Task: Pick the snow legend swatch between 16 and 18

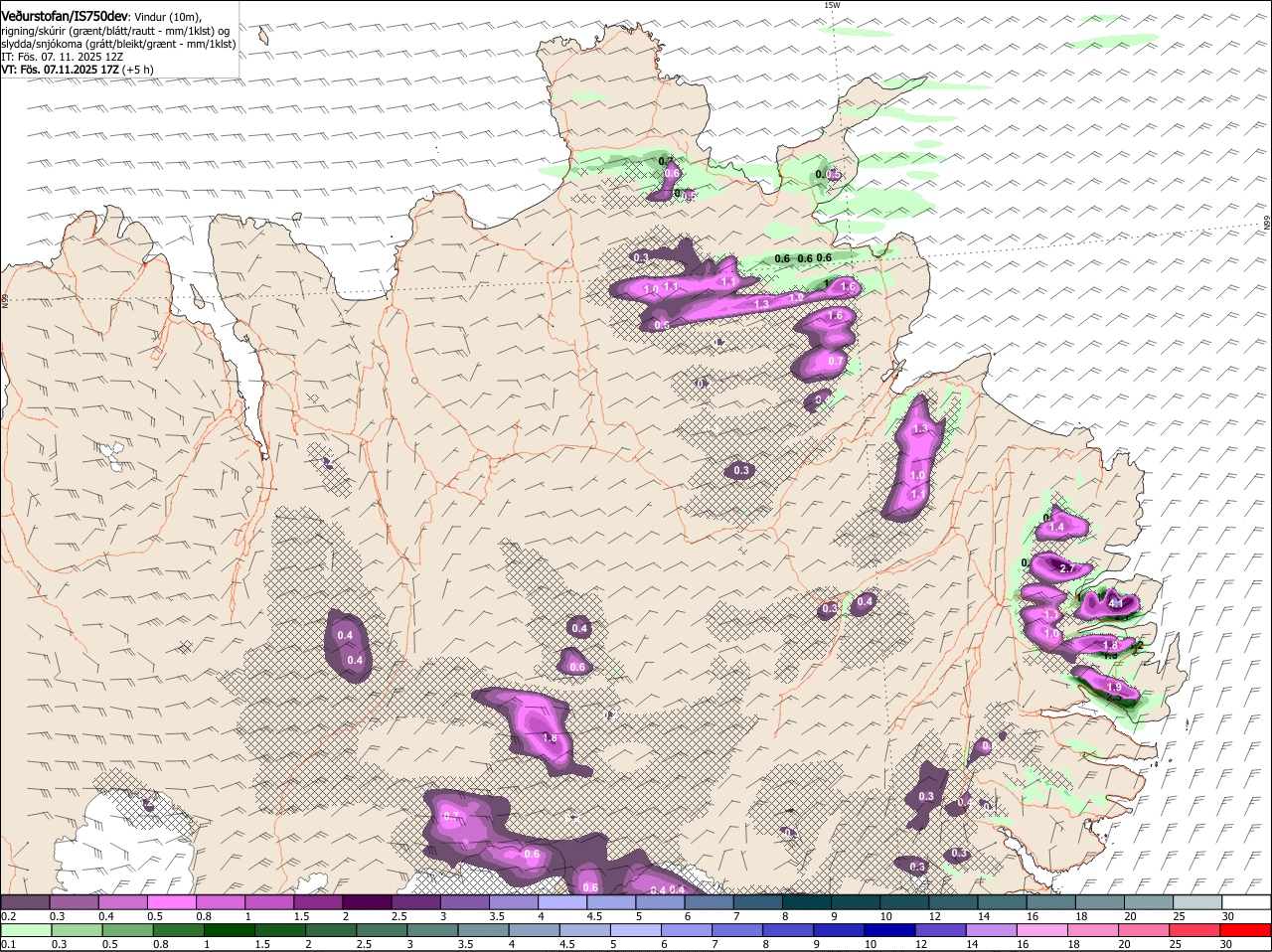Action: (x=1051, y=902)
